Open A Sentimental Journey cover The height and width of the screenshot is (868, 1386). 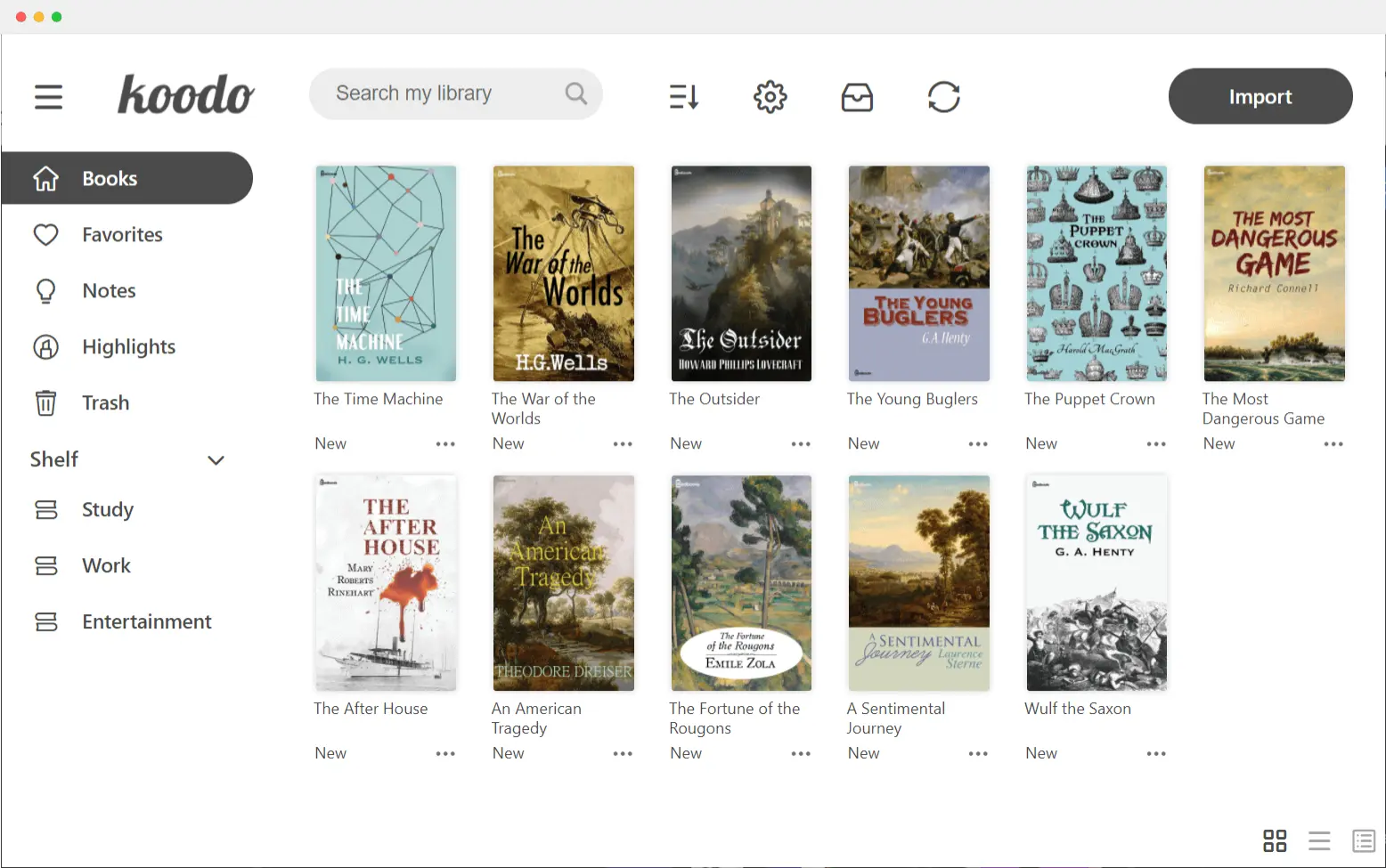tap(919, 583)
